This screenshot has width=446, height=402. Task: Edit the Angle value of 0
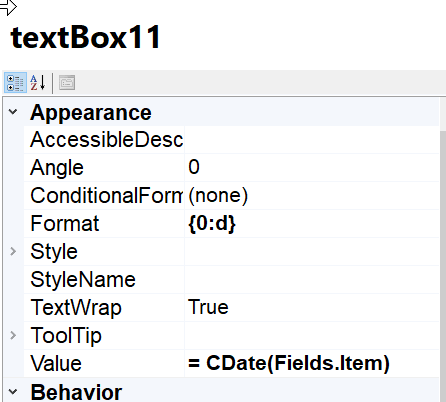coord(312,167)
